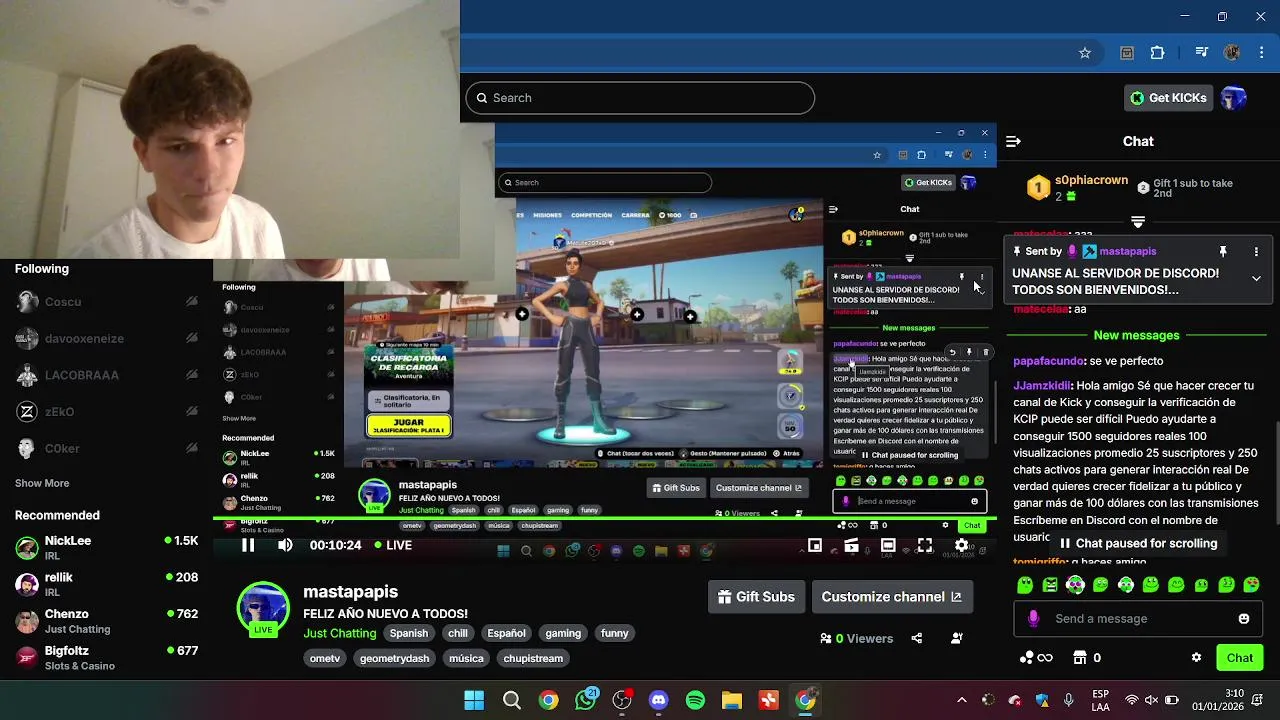Open browser media control icon

pyautogui.click(x=1202, y=53)
